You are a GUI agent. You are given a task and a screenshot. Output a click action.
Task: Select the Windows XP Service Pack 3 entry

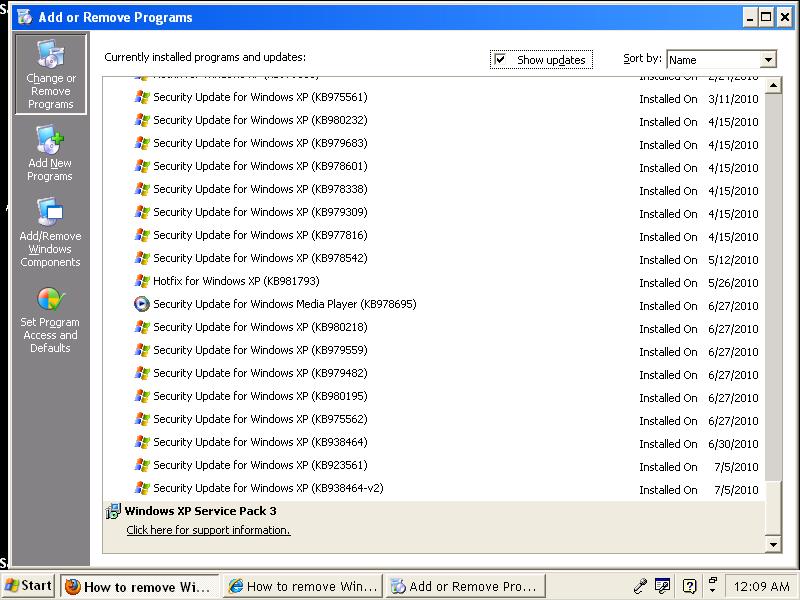click(434, 527)
